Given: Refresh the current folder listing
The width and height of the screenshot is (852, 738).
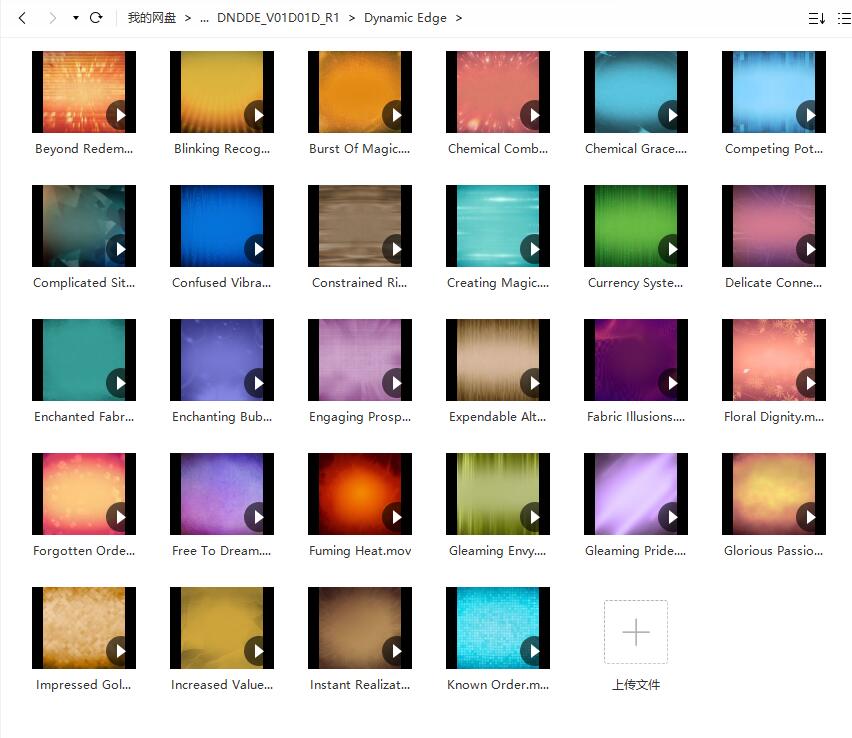Looking at the screenshot, I should (x=96, y=18).
